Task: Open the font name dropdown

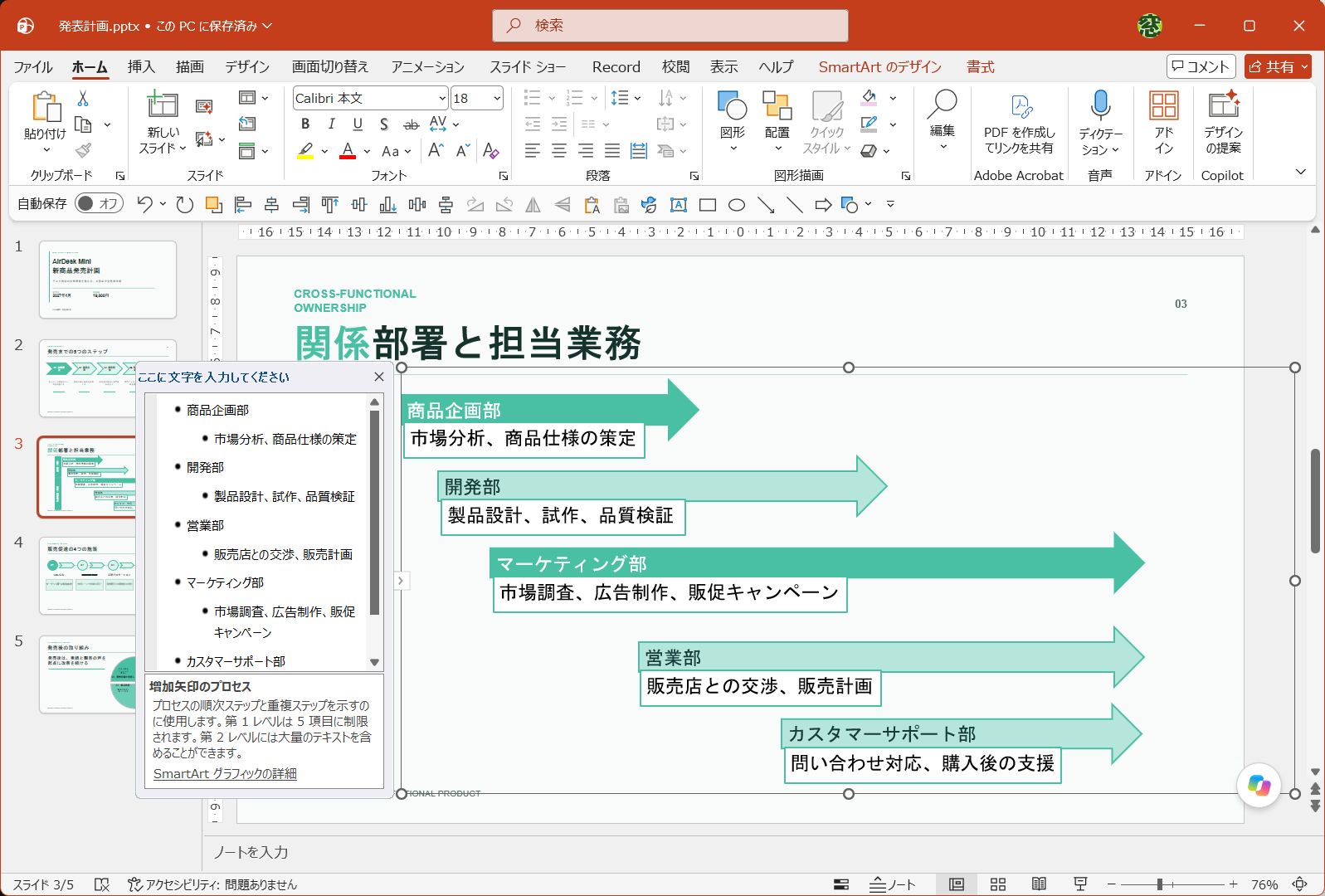Action: coord(442,98)
